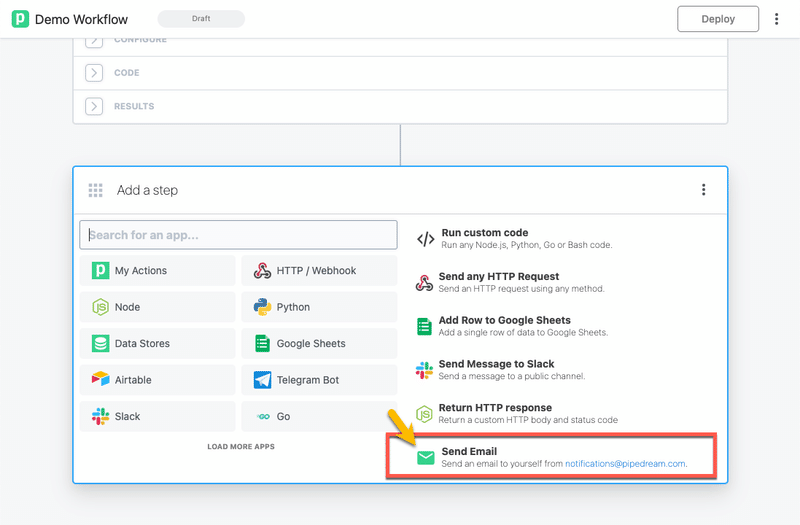Click the RESULTS section label
This screenshot has width=800, height=525.
tap(134, 107)
